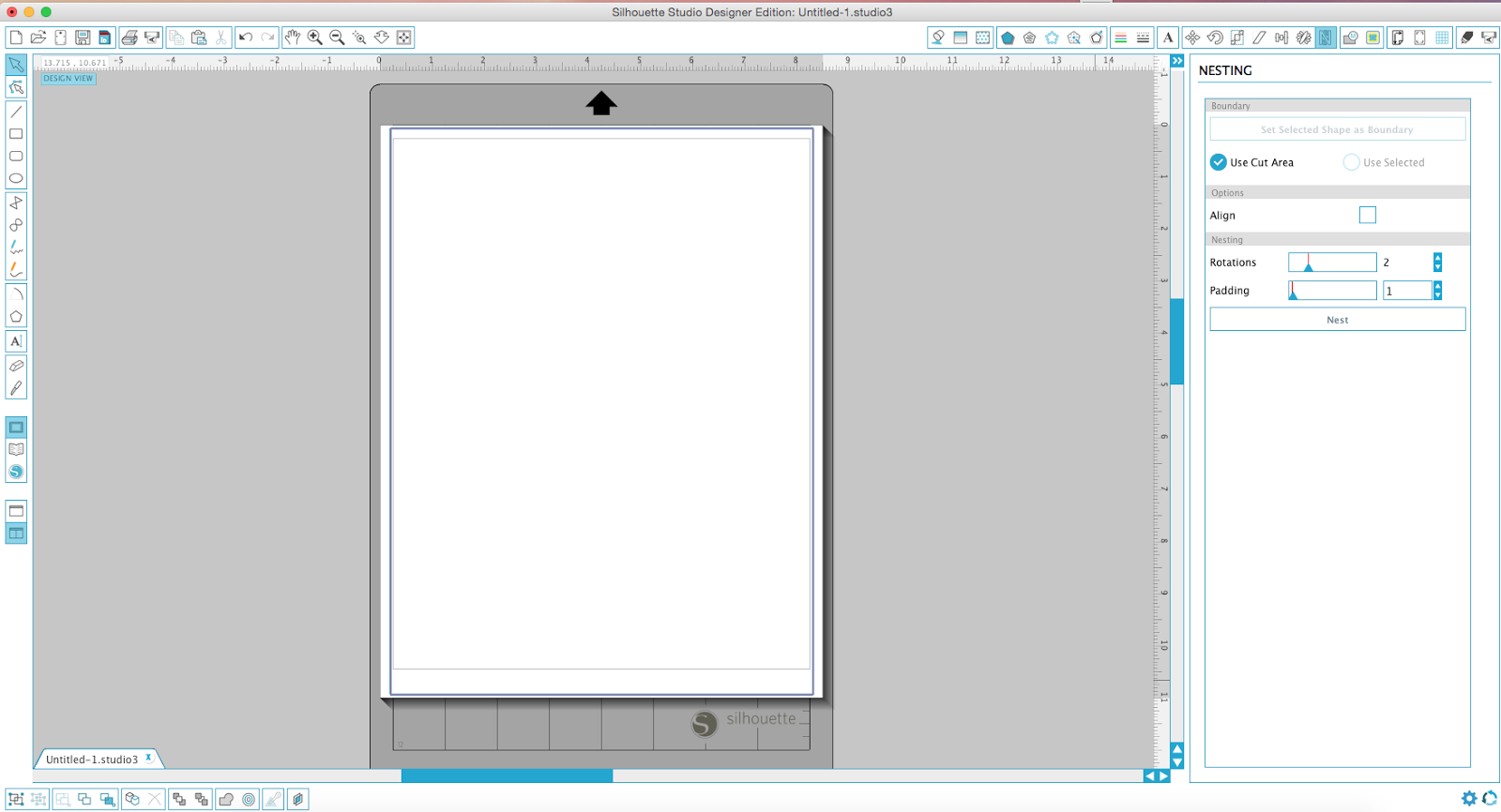The image size is (1501, 812).
Task: Open the Silhouette Design Store icon
Action: tap(16, 472)
